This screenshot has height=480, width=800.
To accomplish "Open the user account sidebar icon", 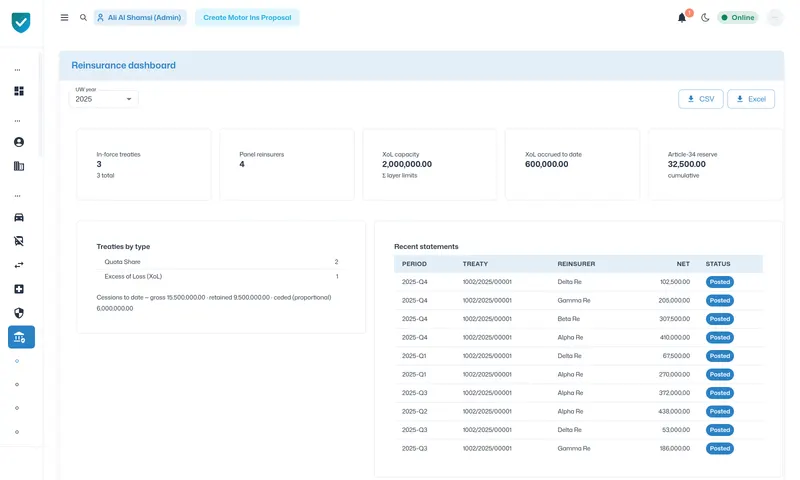I will 19,142.
